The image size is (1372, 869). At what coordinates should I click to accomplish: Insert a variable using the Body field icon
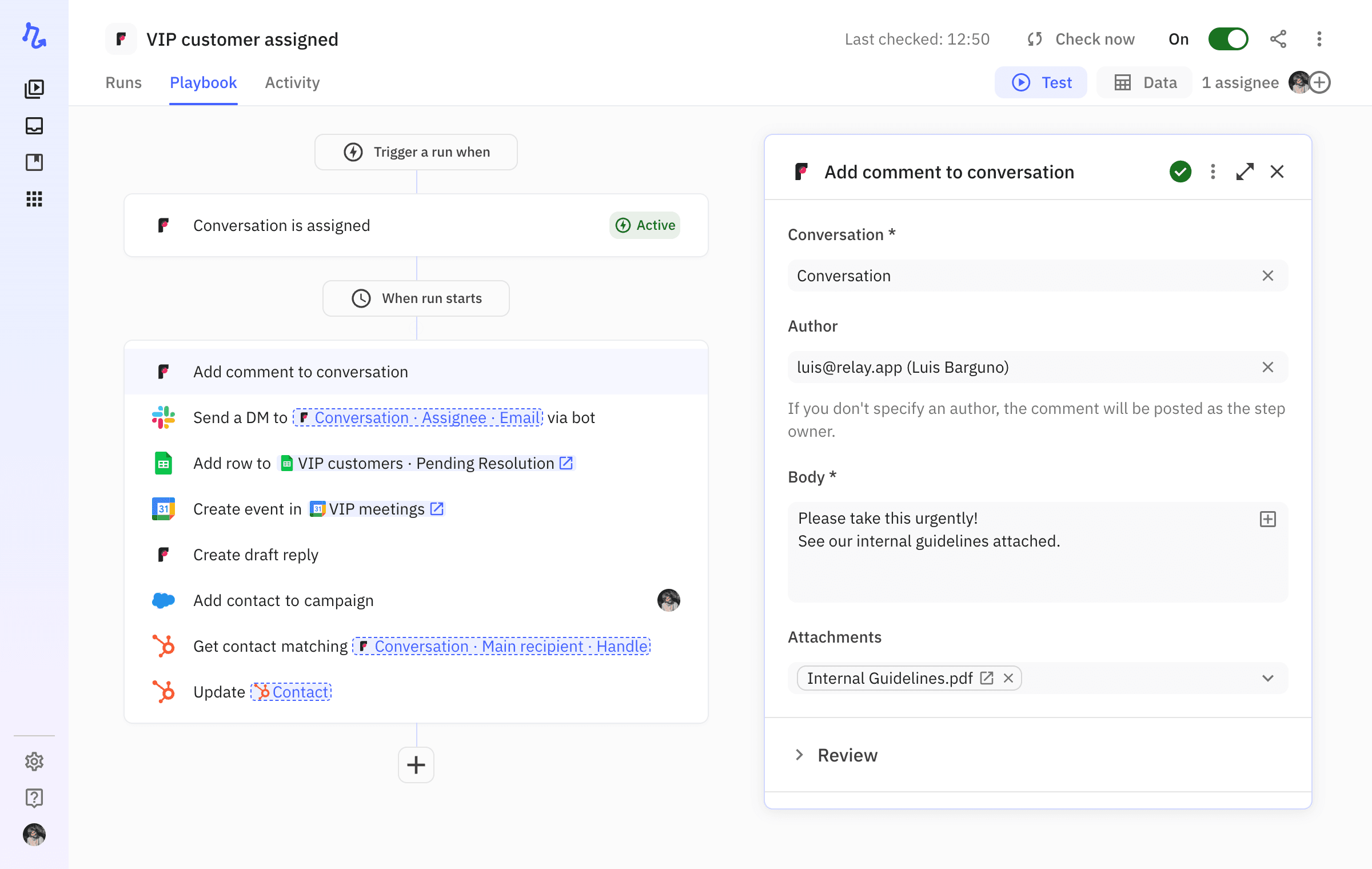pyautogui.click(x=1267, y=519)
